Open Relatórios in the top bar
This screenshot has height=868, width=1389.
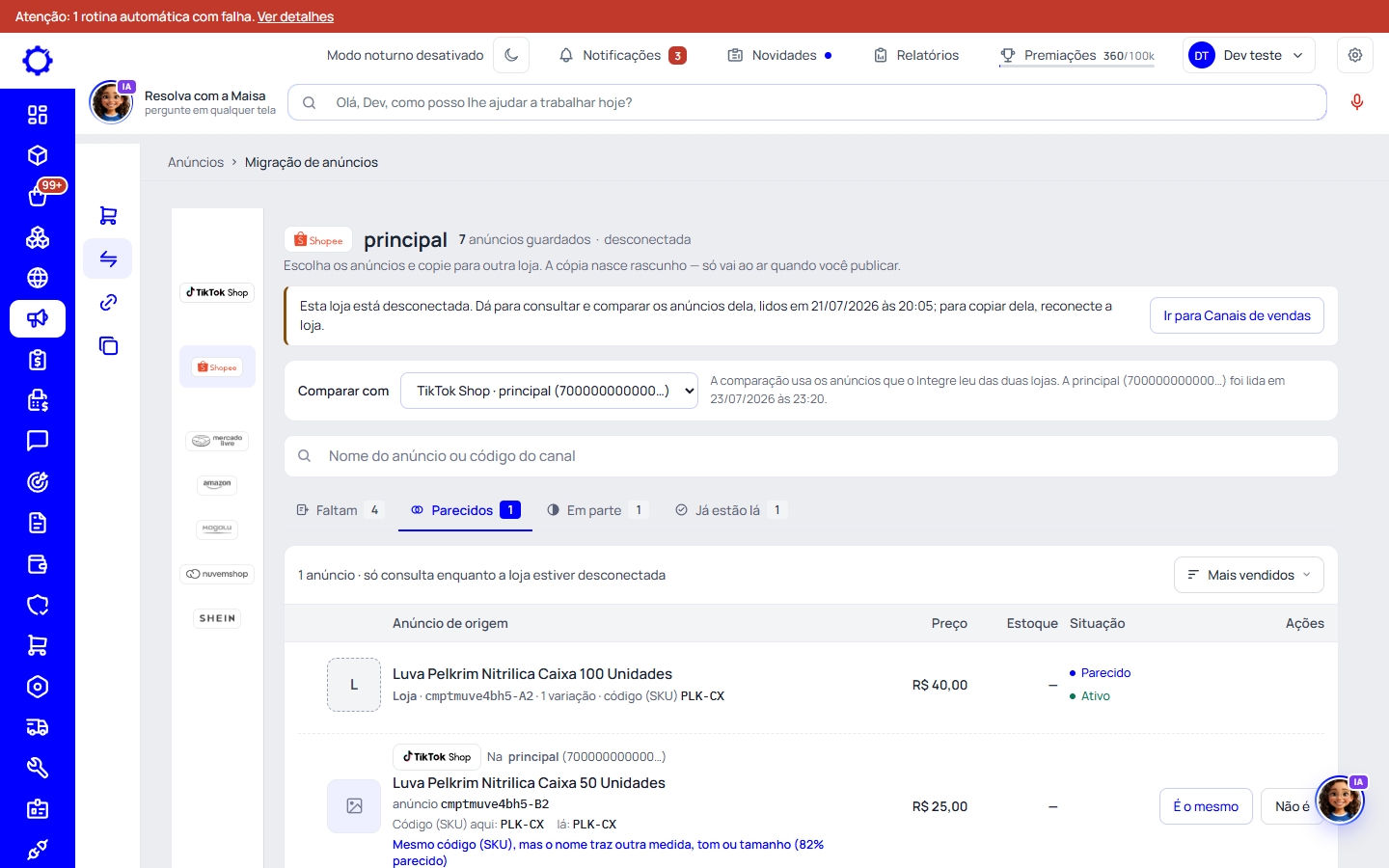point(916,55)
